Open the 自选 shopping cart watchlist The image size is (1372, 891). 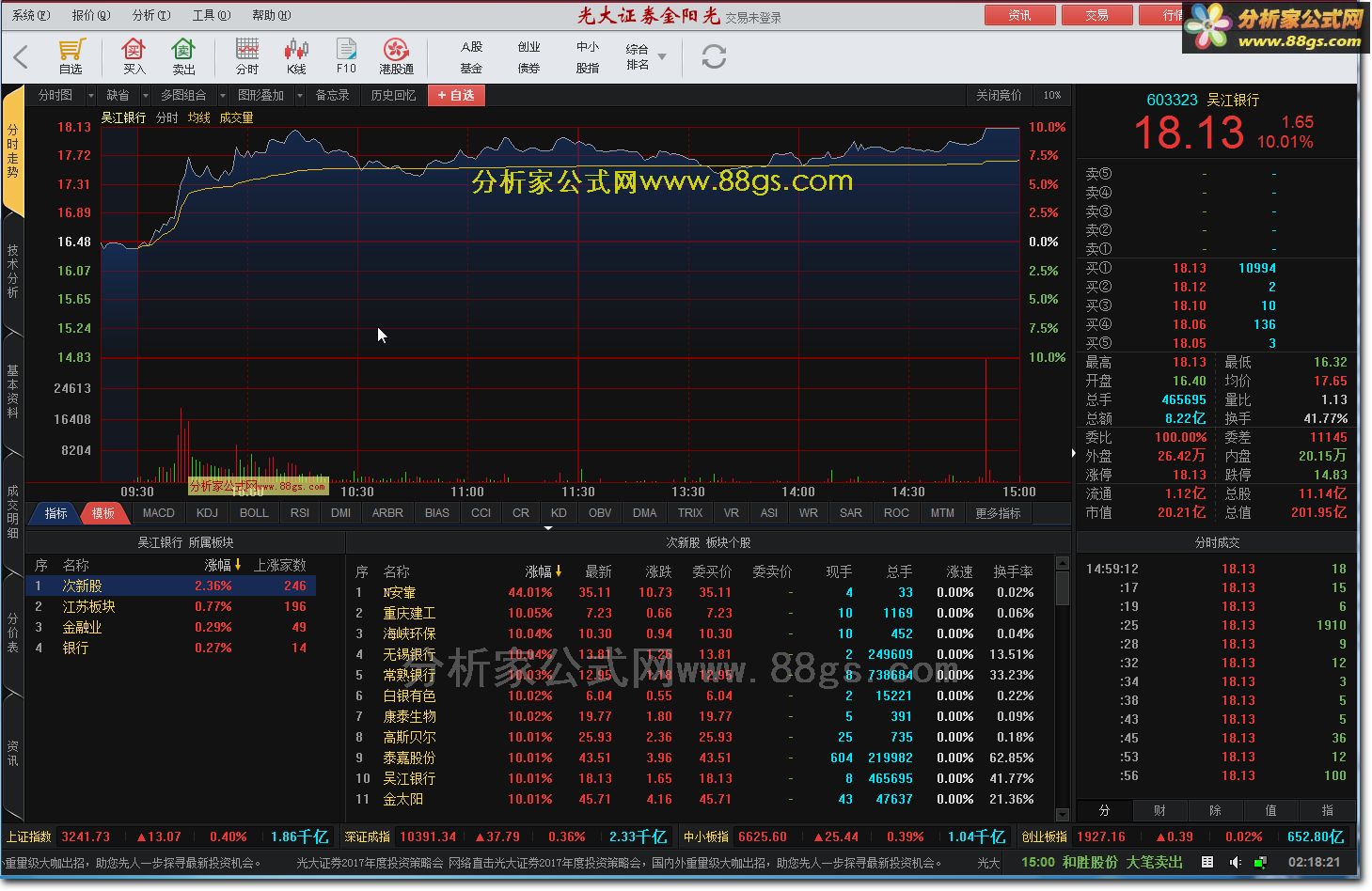pyautogui.click(x=71, y=56)
